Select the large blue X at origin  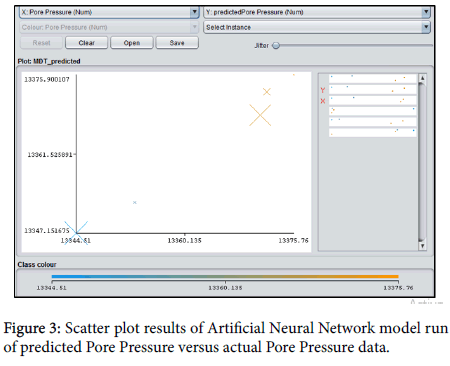76,233
